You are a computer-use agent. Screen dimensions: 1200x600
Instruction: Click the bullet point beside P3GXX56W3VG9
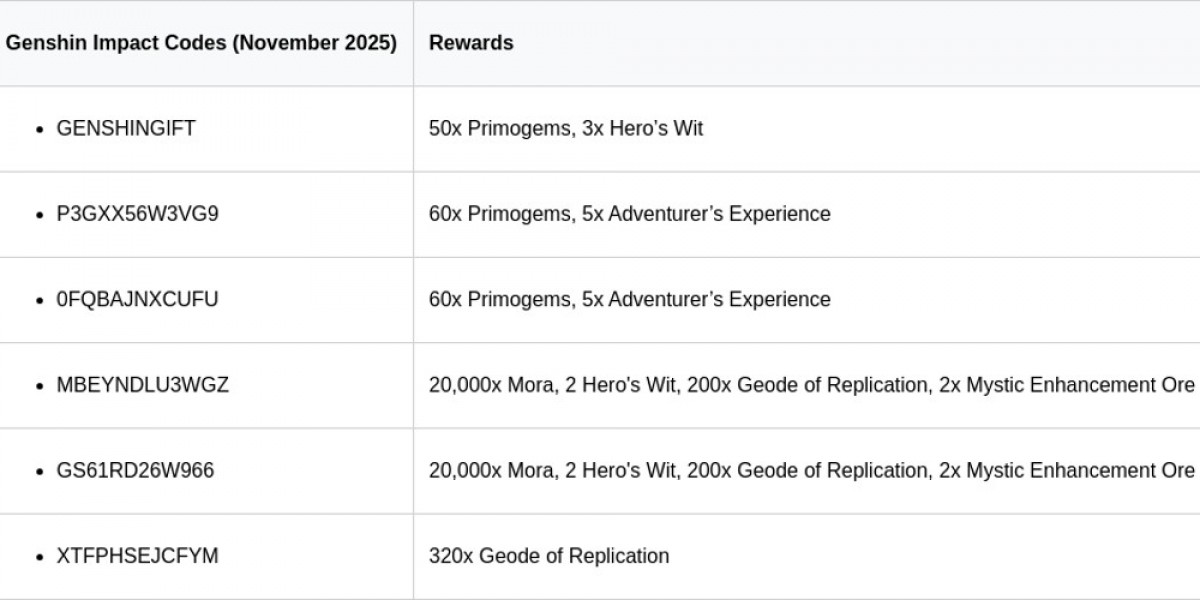click(40, 215)
